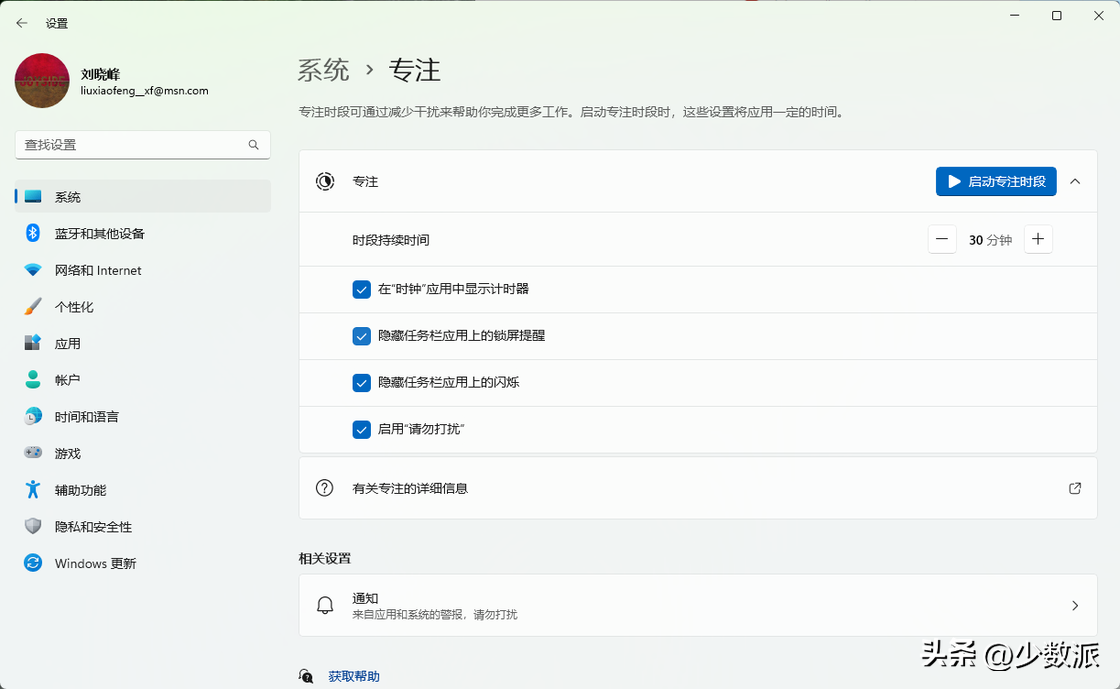Open 辅助功能 accessibility settings
Viewport: 1120px width, 689px height.
(80, 490)
